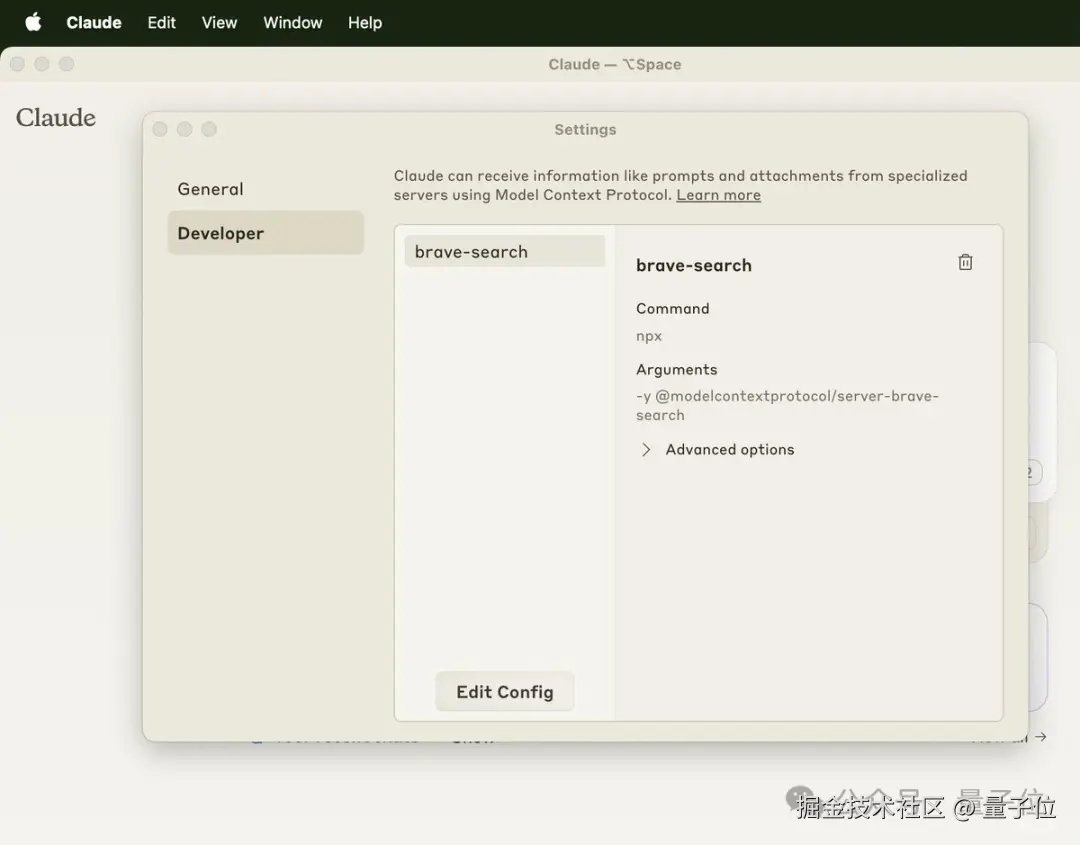The height and width of the screenshot is (845, 1080).
Task: Click the Claude logo in main window
Action: pyautogui.click(x=56, y=117)
